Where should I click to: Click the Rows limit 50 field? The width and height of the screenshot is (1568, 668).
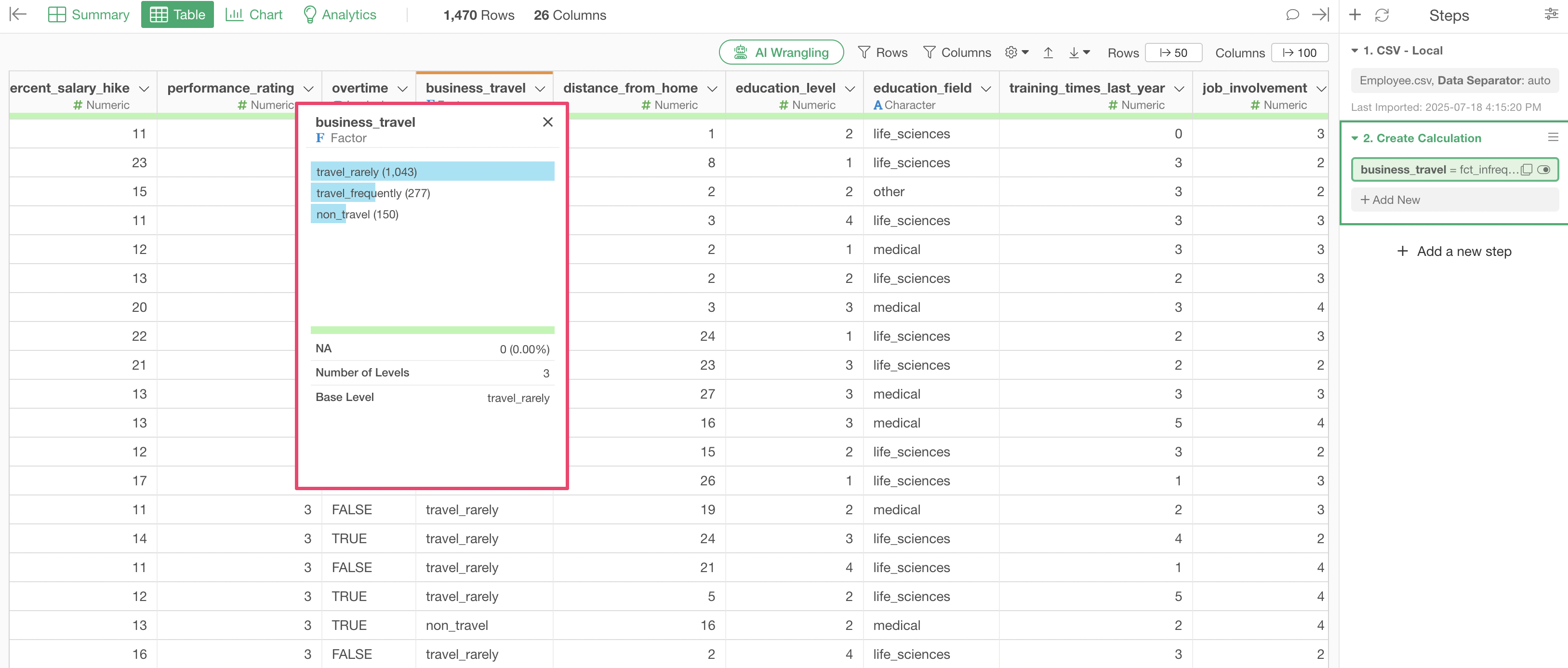[x=1173, y=53]
